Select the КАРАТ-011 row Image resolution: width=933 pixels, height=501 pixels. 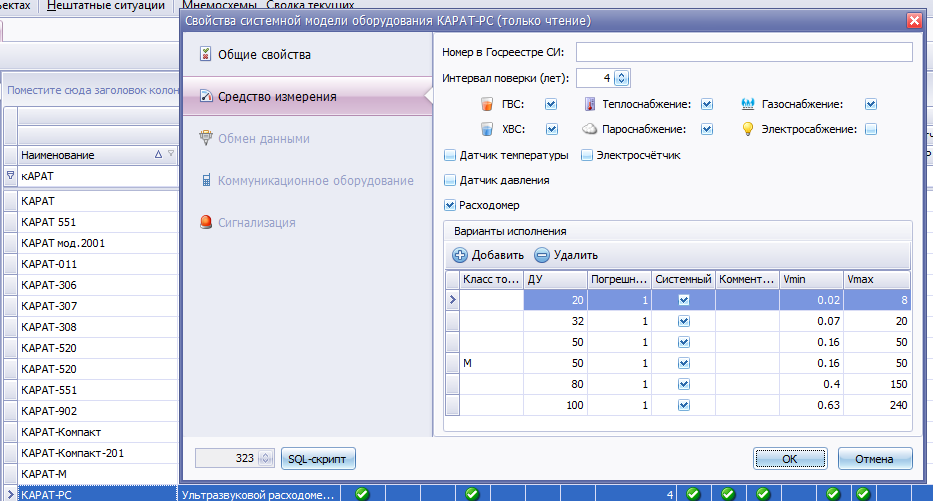98,264
